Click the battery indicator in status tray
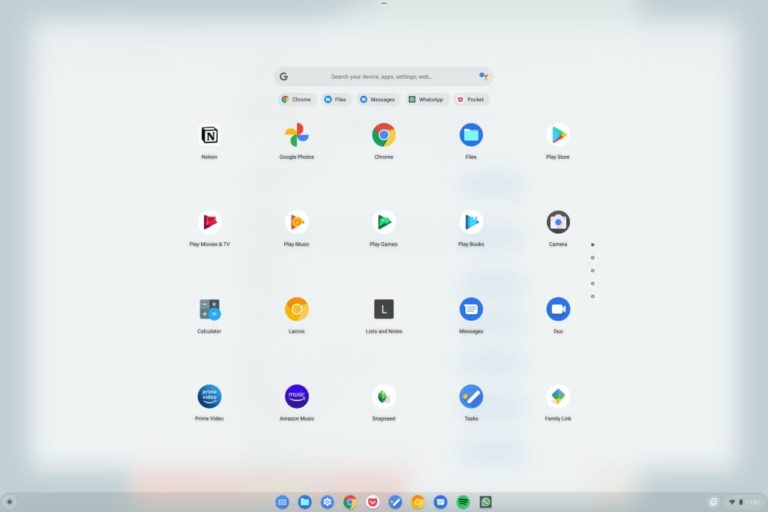Screen dimensions: 768x512 point(741,502)
